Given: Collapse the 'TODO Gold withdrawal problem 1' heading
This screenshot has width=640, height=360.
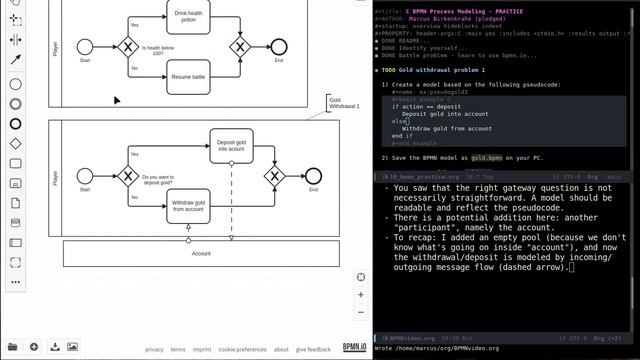Looking at the screenshot, I should coord(433,70).
